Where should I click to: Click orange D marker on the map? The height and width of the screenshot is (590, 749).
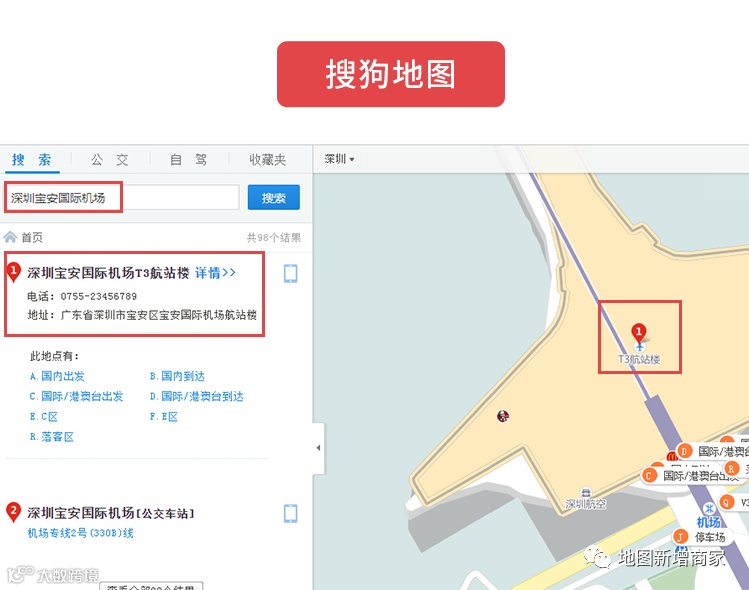pos(684,451)
